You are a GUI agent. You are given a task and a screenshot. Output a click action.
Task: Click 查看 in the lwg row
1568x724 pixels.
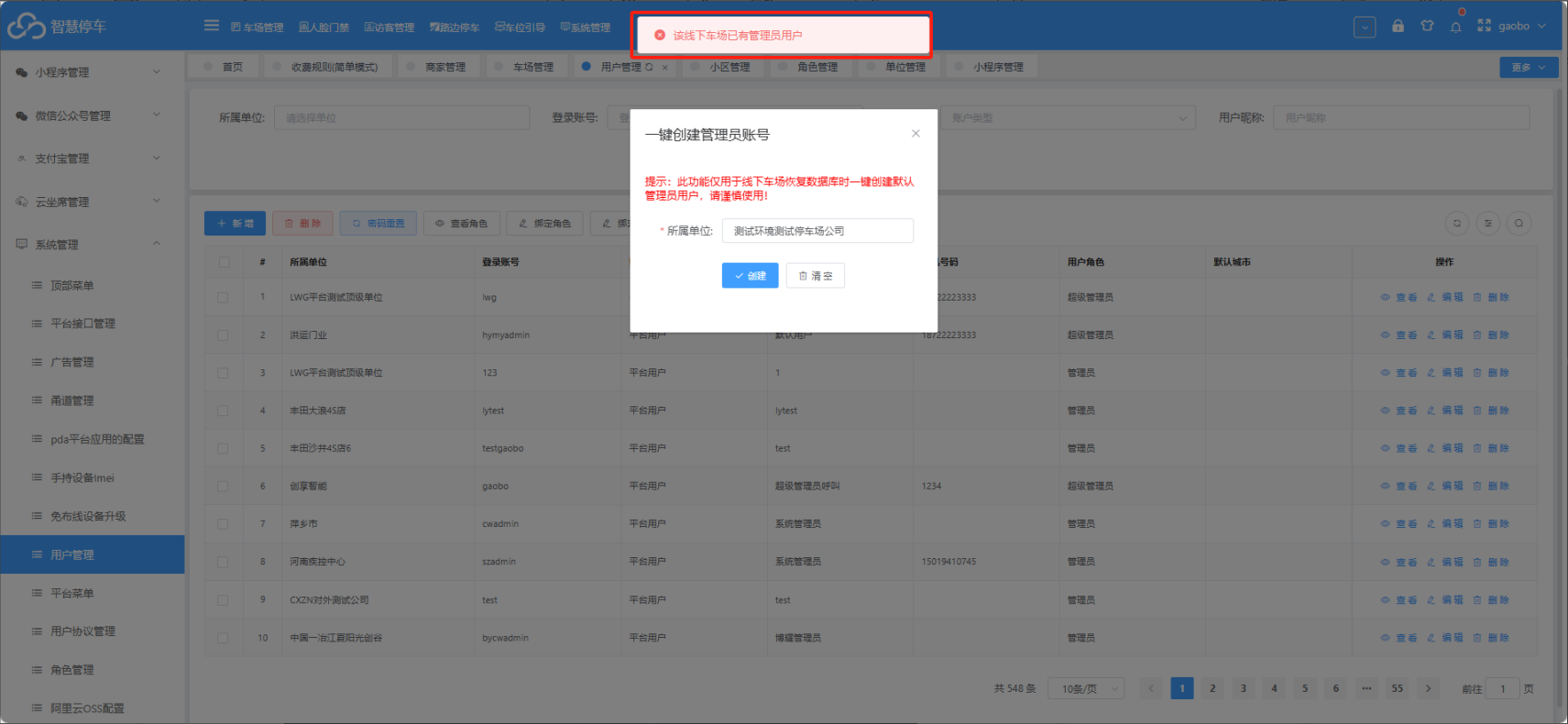point(1399,297)
